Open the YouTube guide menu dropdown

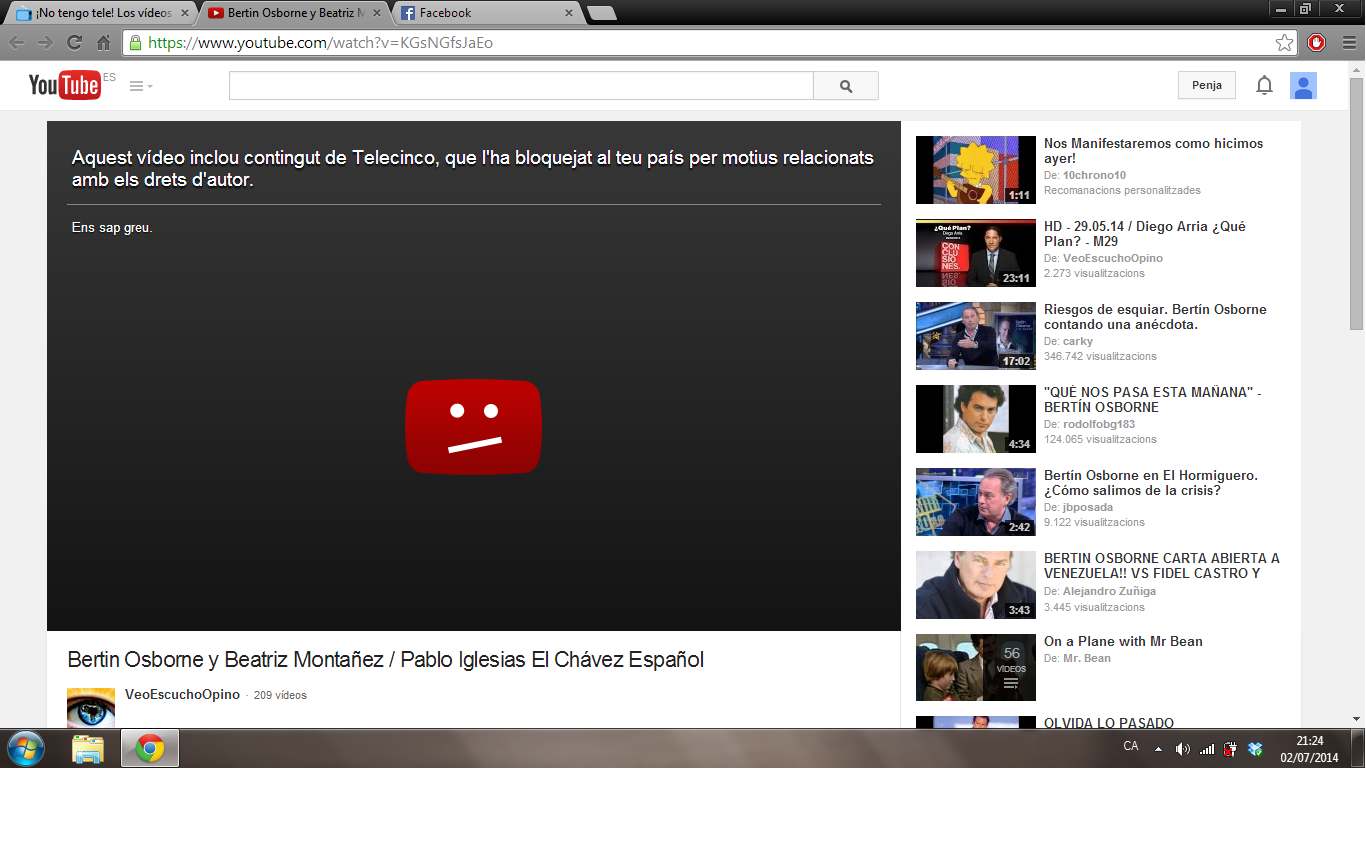[x=141, y=86]
